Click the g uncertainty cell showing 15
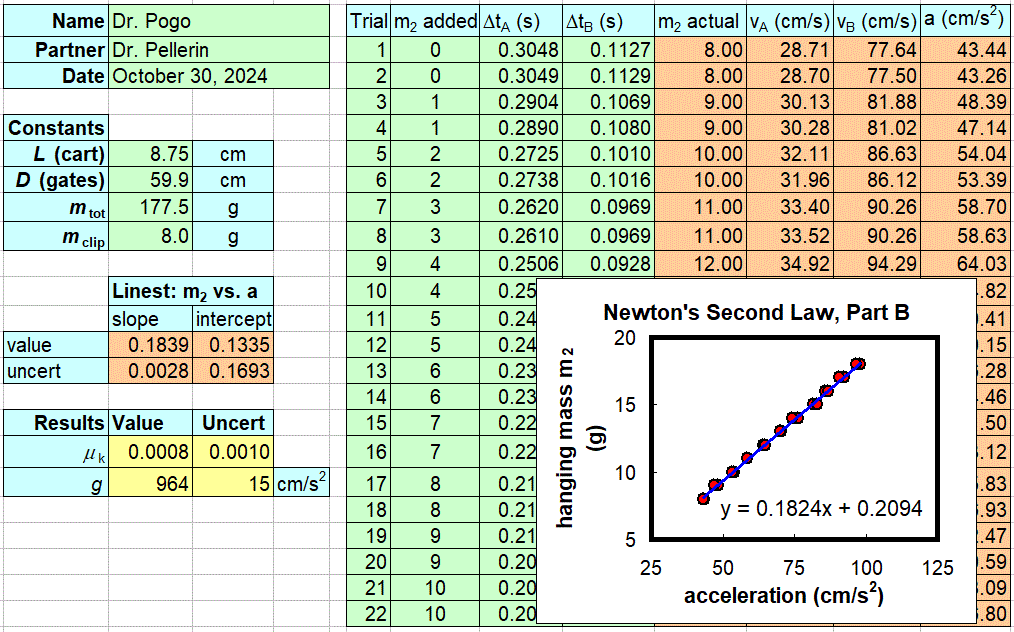 232,482
